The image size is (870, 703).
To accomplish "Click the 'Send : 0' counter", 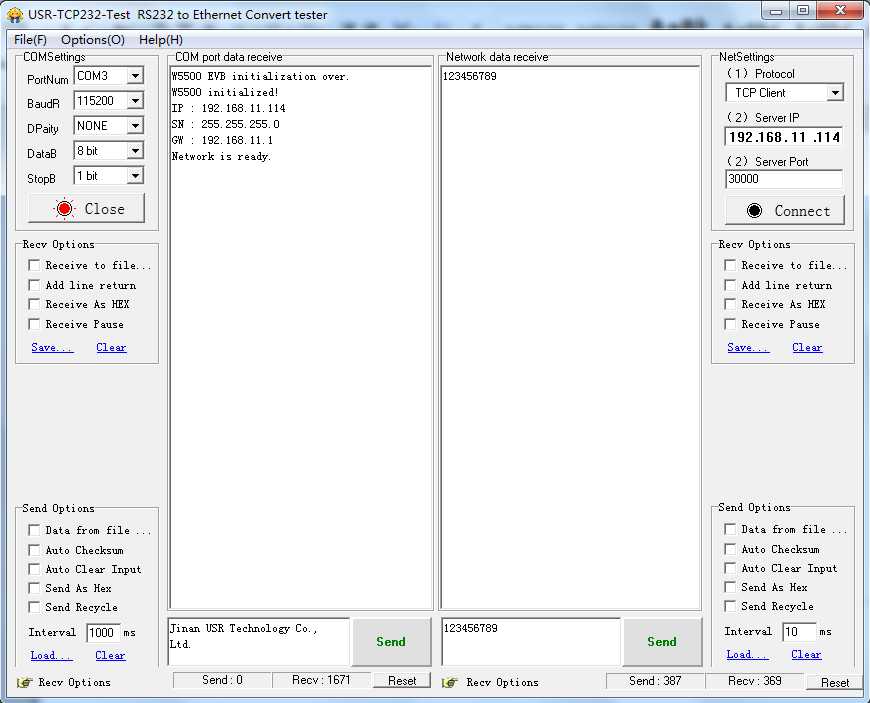I will coord(222,680).
